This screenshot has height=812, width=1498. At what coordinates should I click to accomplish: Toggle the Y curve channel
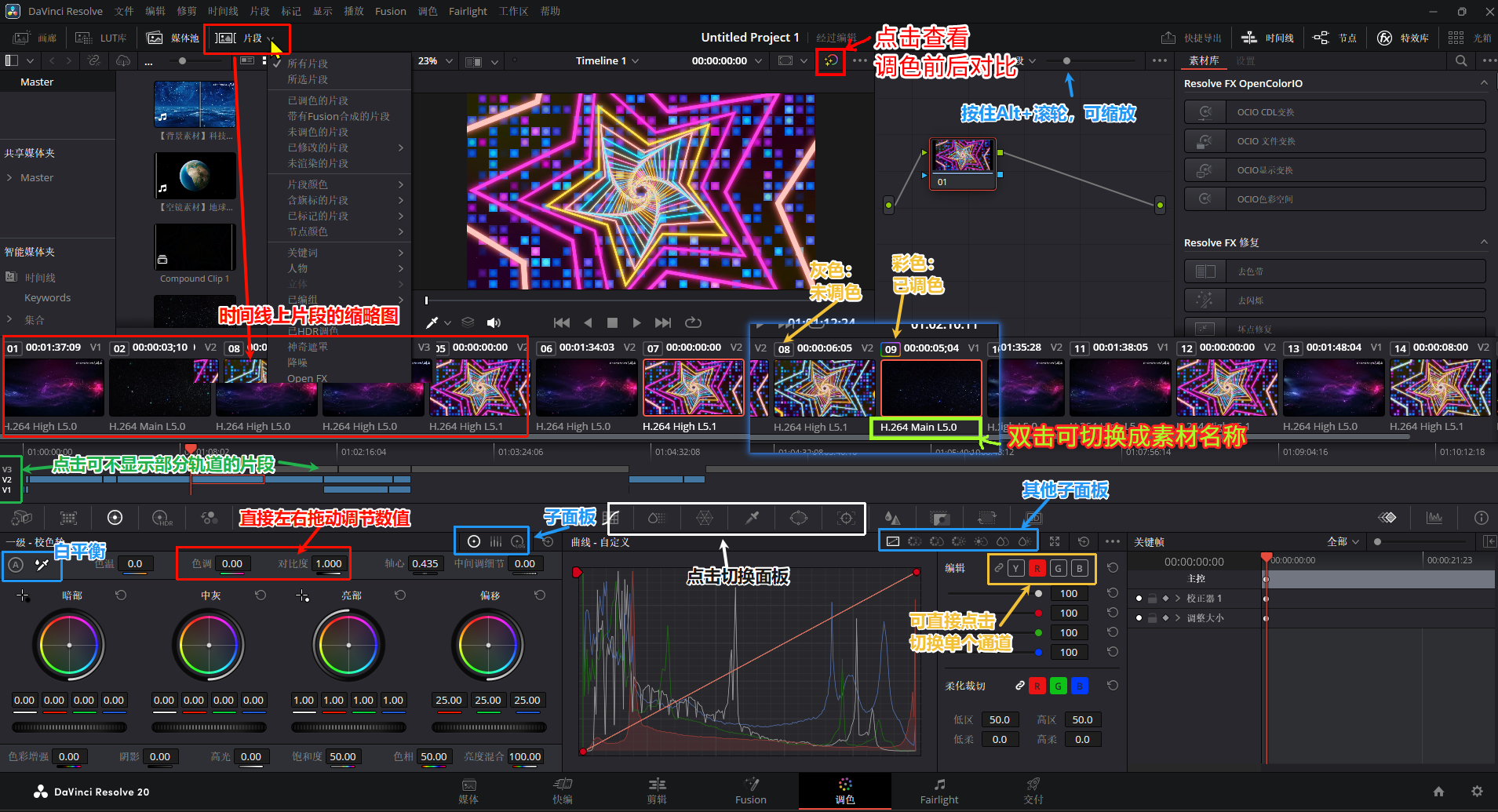point(1016,568)
